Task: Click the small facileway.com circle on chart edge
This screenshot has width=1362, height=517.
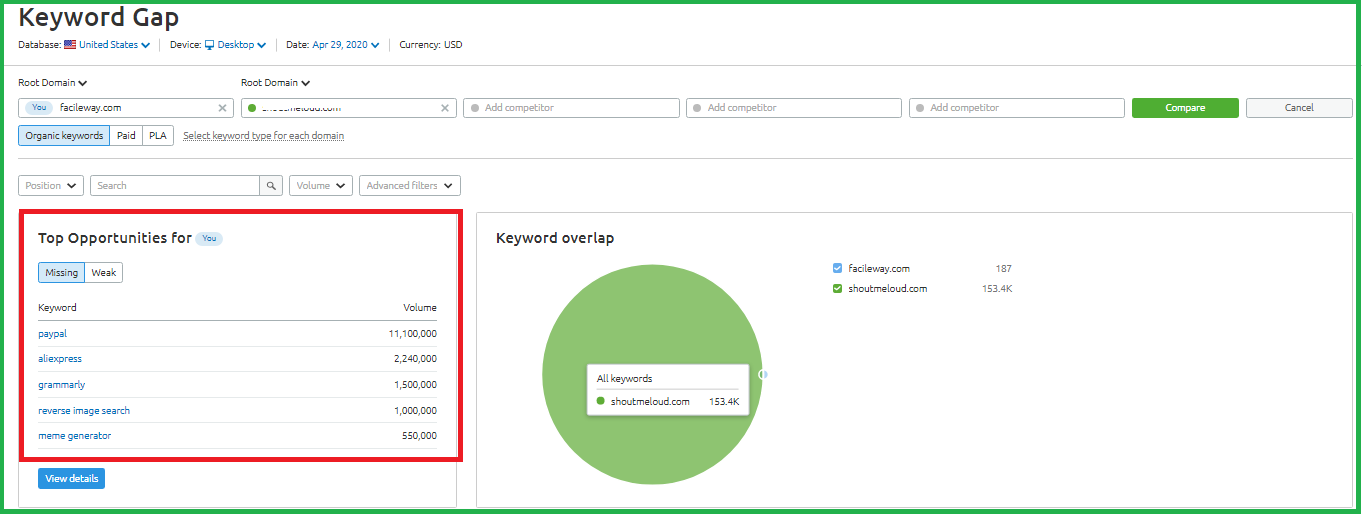Action: [x=764, y=375]
